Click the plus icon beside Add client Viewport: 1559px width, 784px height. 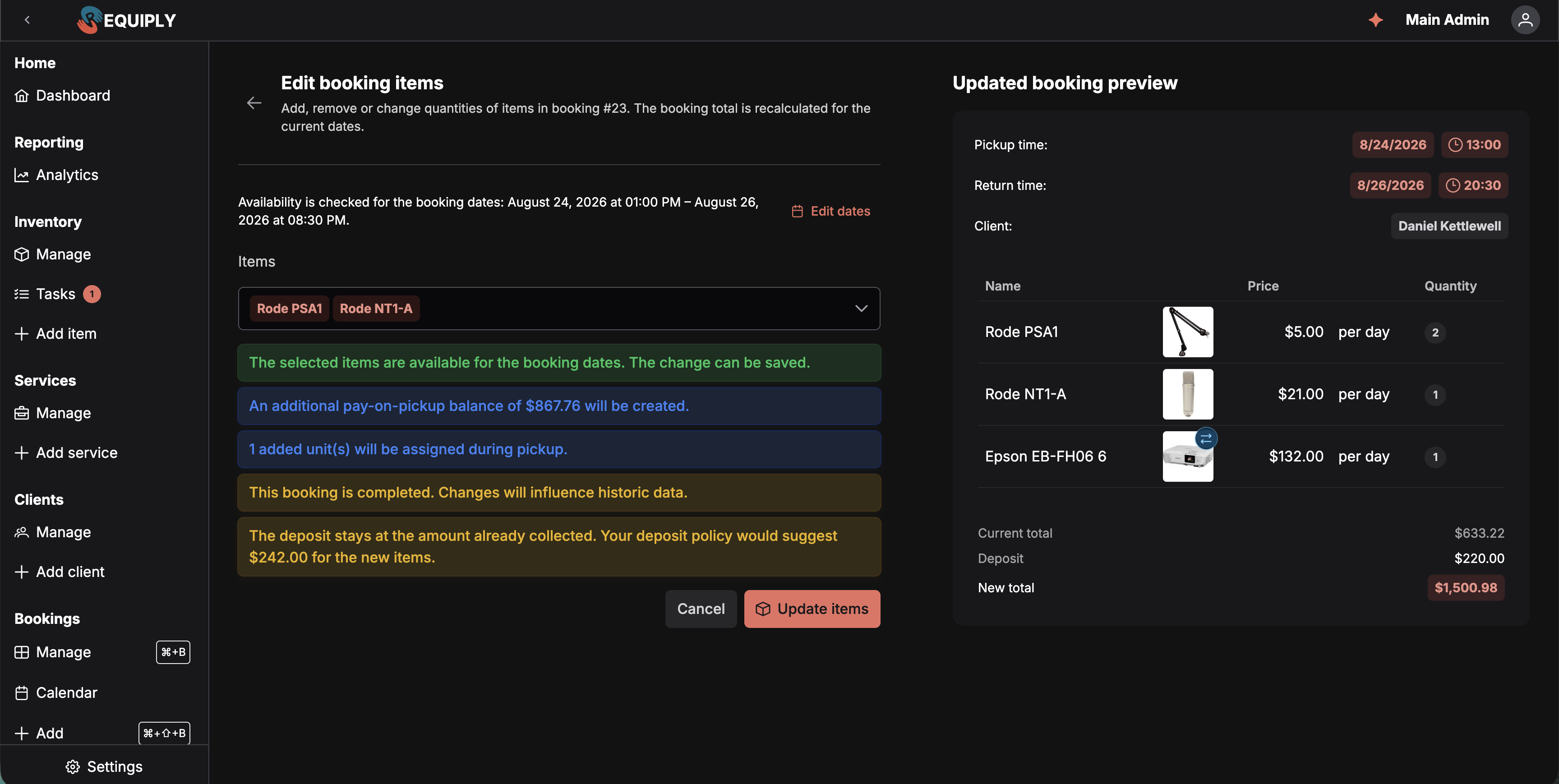click(x=22, y=572)
